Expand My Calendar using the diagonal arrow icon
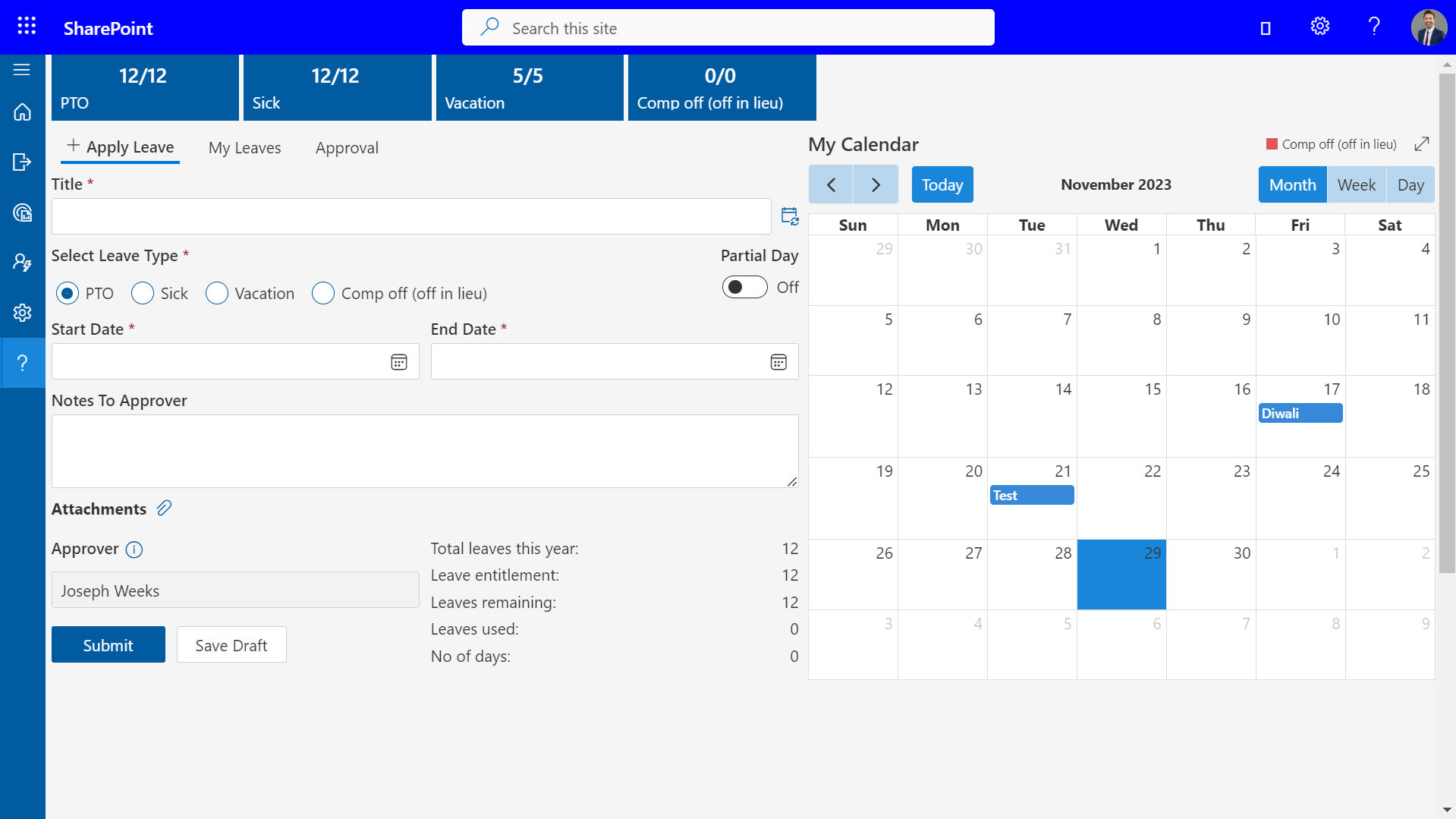This screenshot has height=819, width=1456. [1422, 144]
